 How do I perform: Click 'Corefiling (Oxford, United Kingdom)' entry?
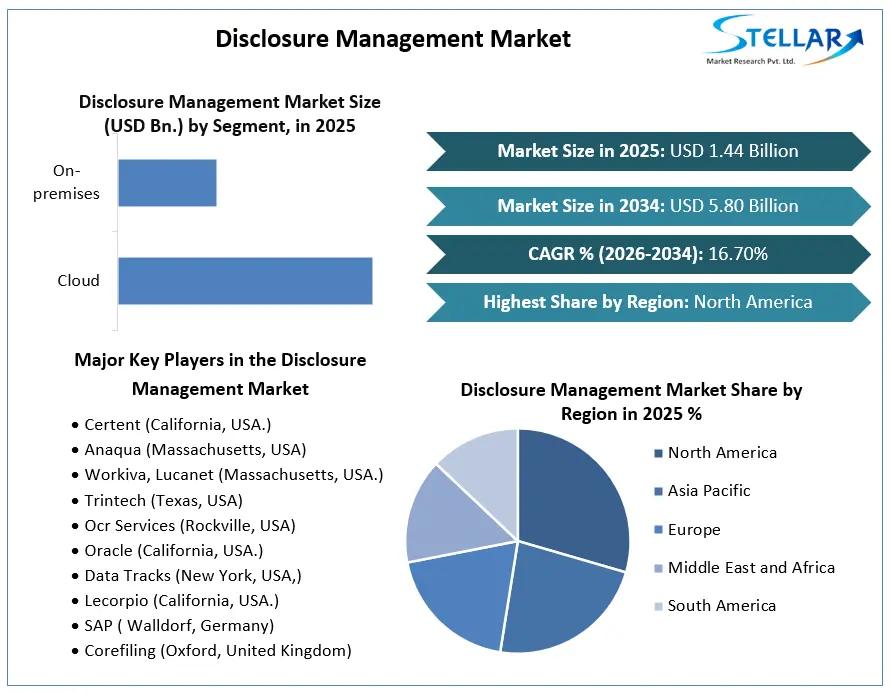pos(218,651)
